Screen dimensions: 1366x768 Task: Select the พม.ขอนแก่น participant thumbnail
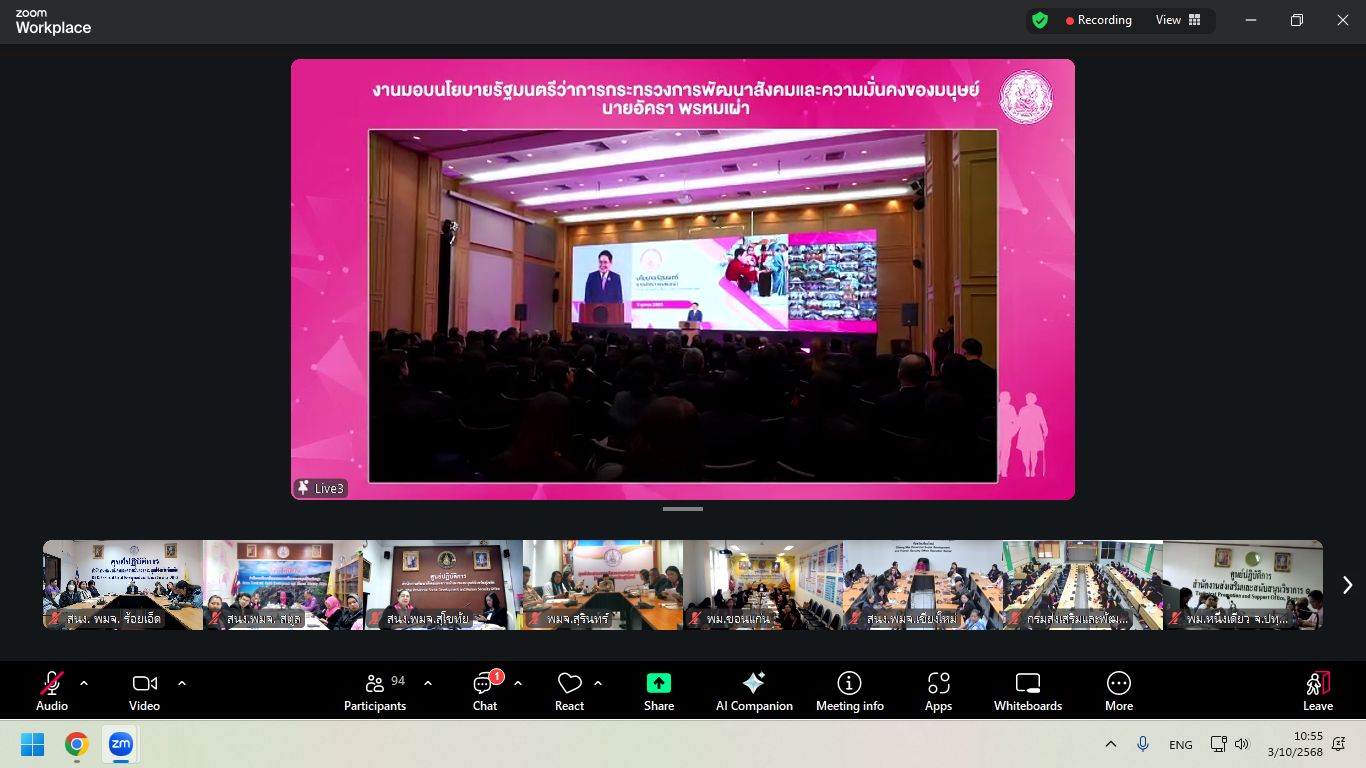point(763,585)
